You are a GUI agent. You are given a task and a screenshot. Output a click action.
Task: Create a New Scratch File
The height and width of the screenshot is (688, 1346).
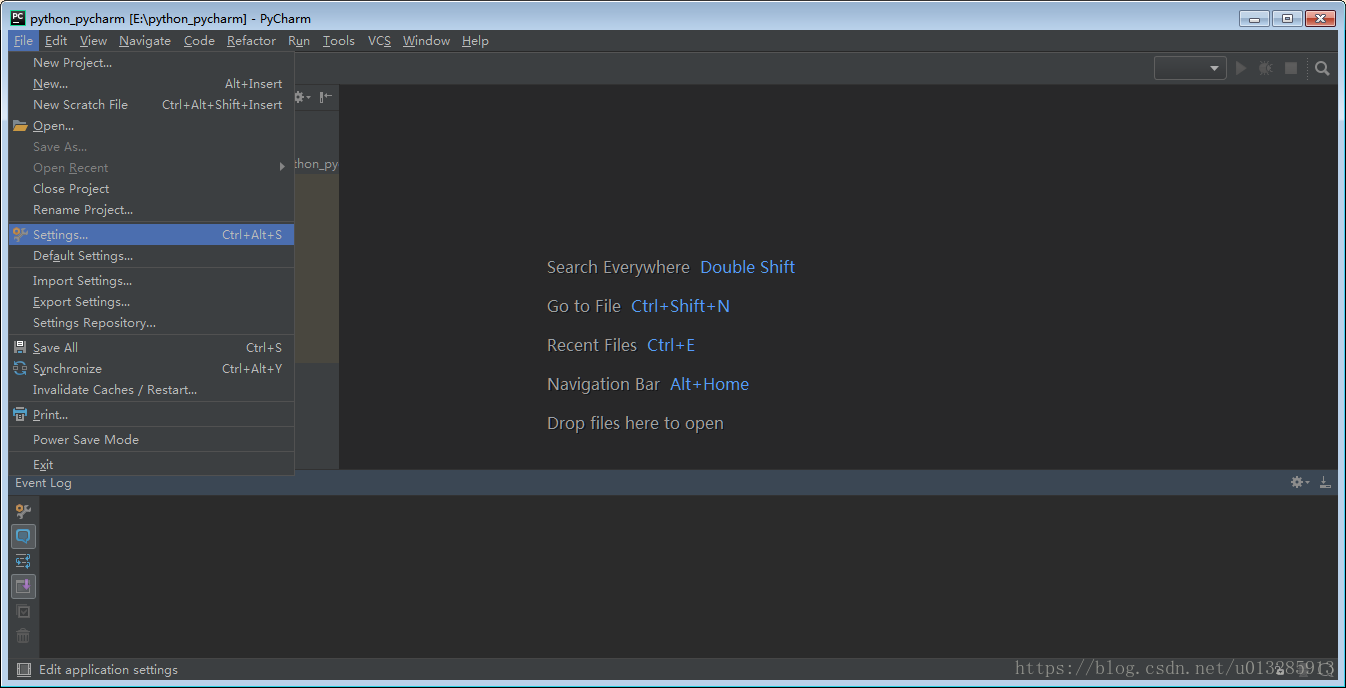[x=151, y=104]
